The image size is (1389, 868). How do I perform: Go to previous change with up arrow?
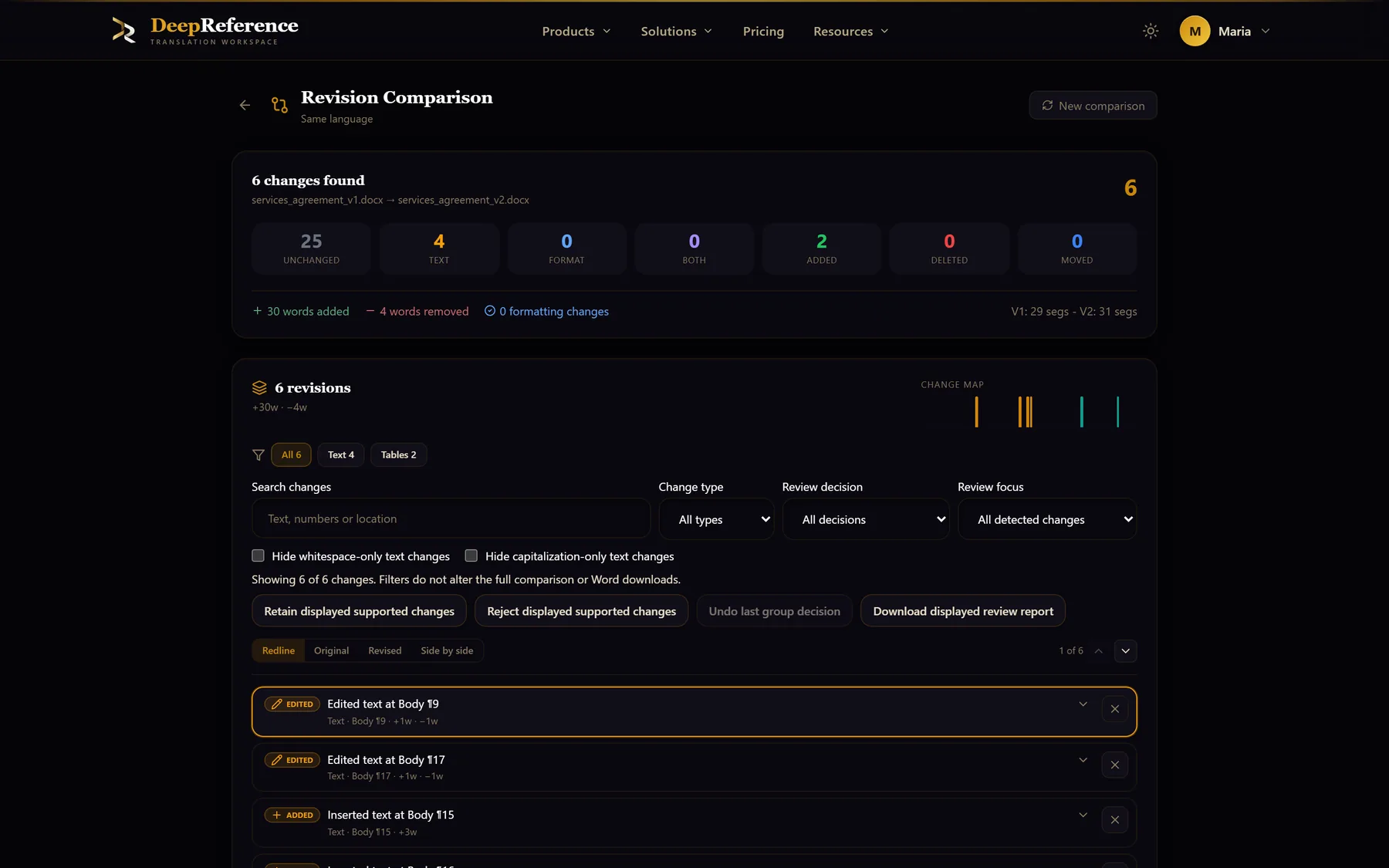[x=1099, y=651]
